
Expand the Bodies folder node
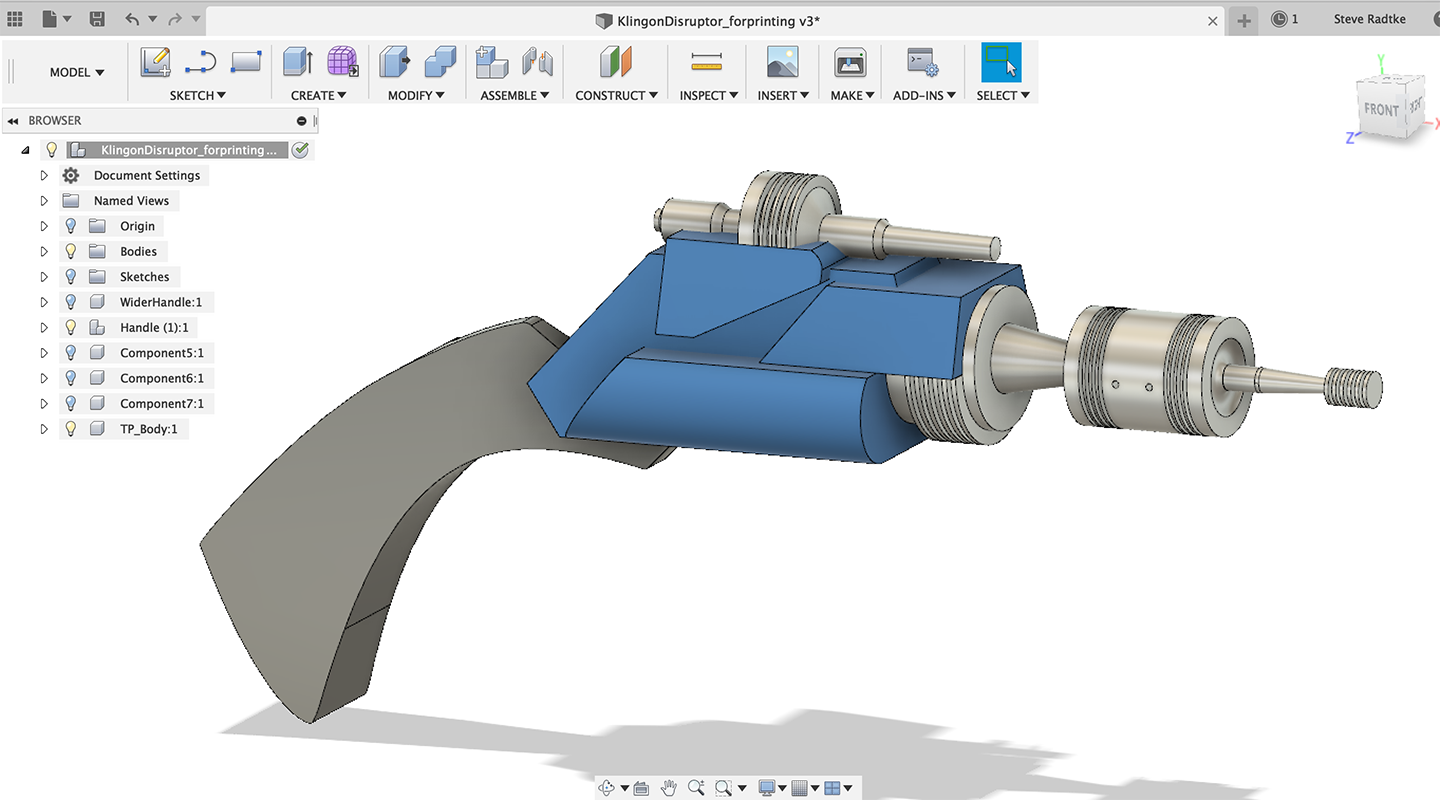coord(44,251)
